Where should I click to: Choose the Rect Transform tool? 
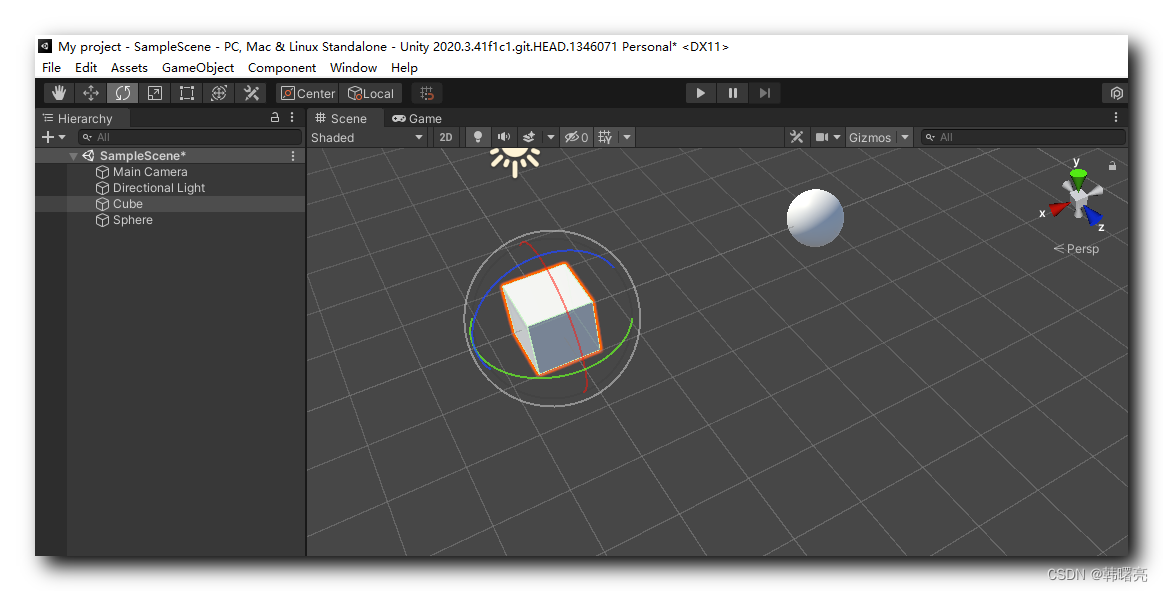click(x=186, y=93)
